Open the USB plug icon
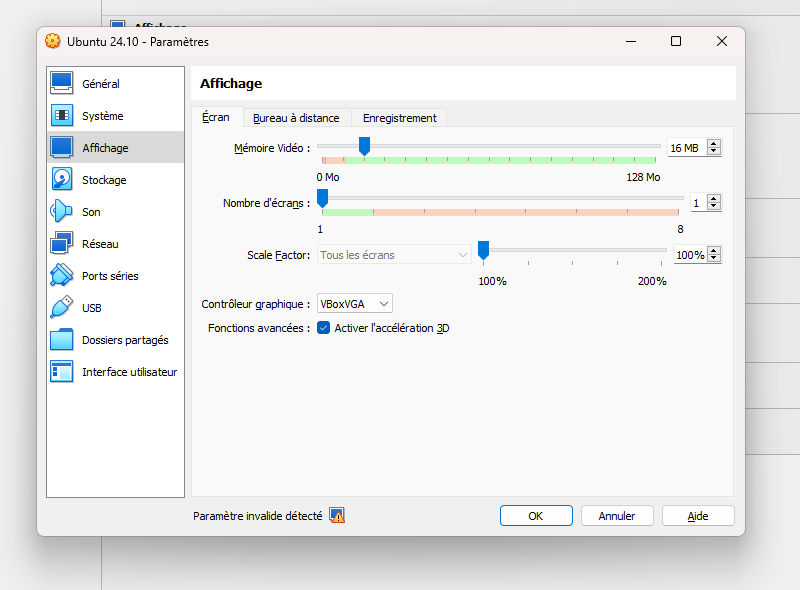 click(62, 308)
